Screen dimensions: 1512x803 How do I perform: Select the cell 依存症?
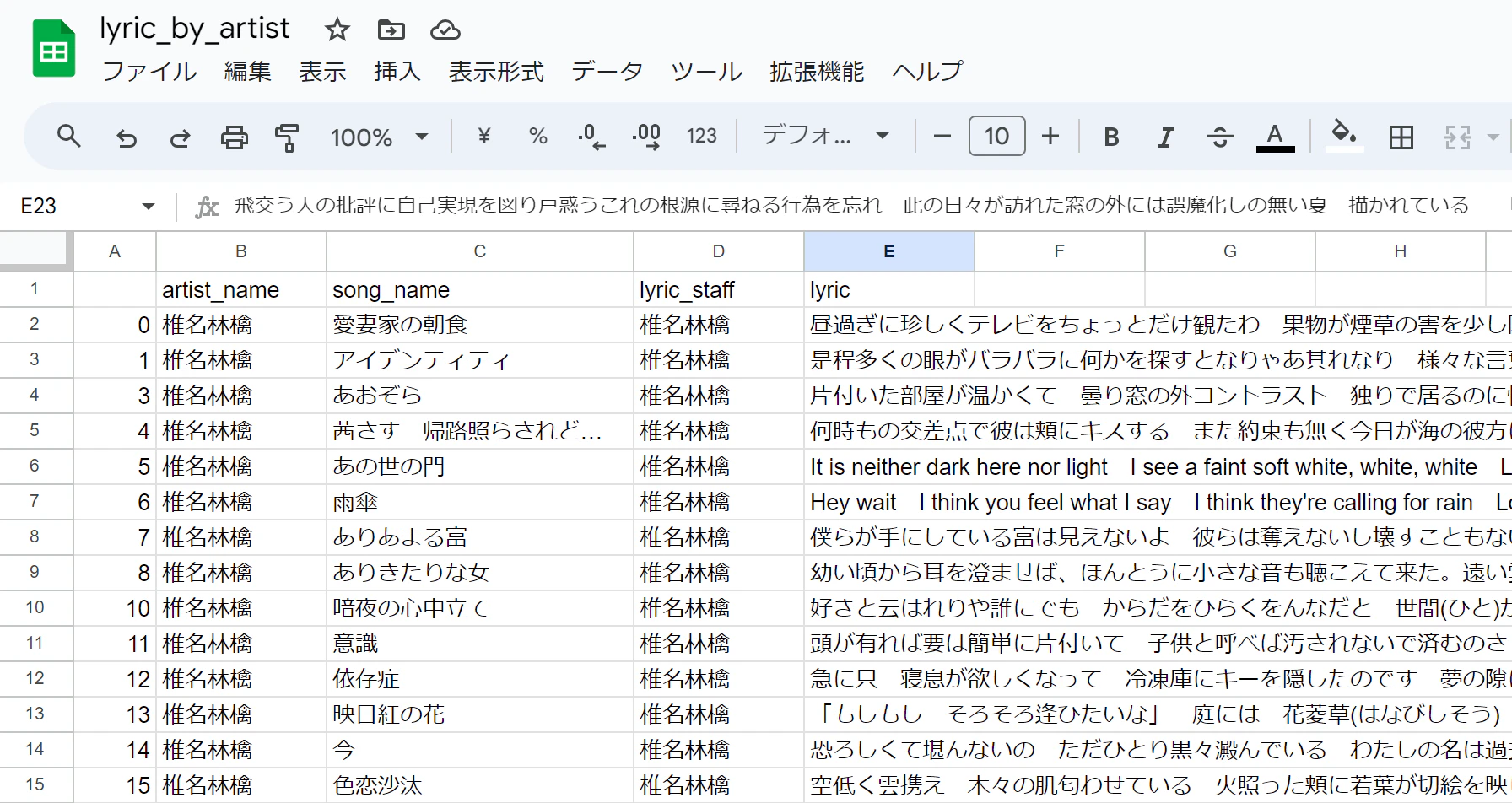coord(480,679)
